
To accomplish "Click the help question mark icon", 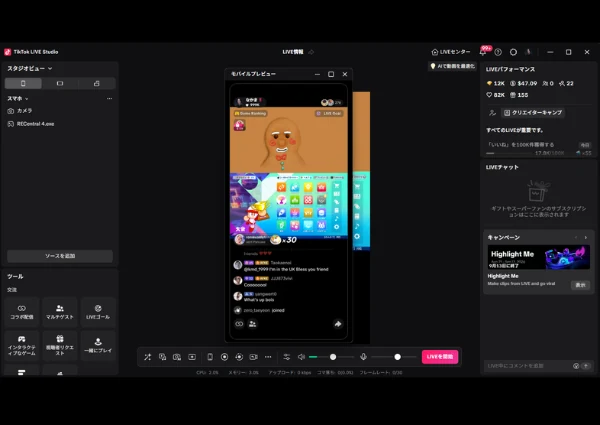I will (x=498, y=52).
